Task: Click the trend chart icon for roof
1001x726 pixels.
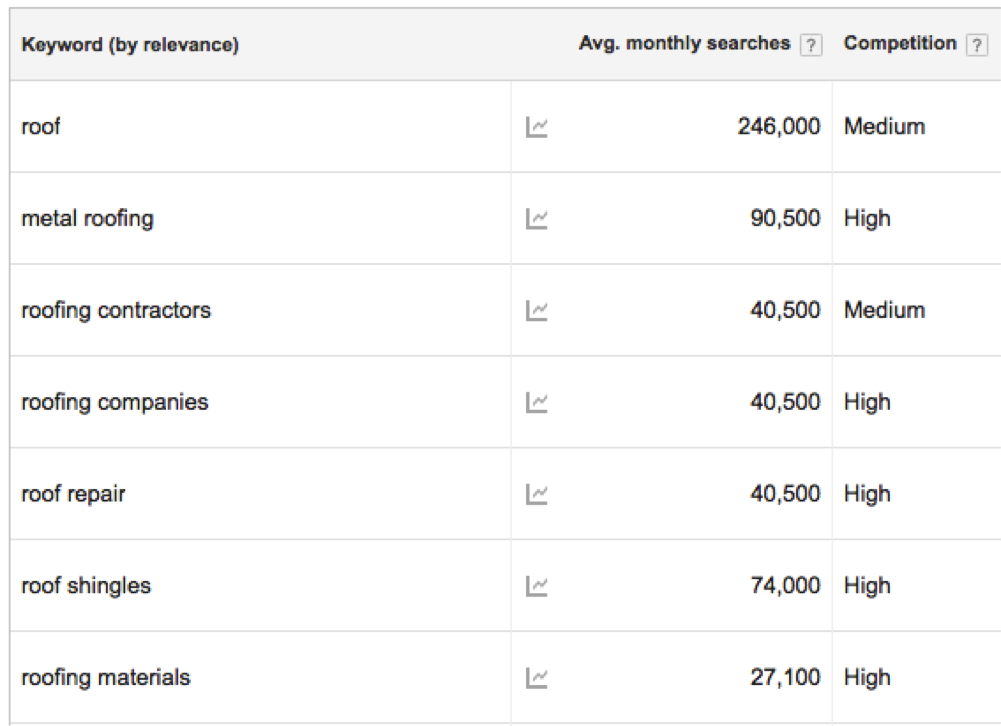Action: [x=536, y=127]
